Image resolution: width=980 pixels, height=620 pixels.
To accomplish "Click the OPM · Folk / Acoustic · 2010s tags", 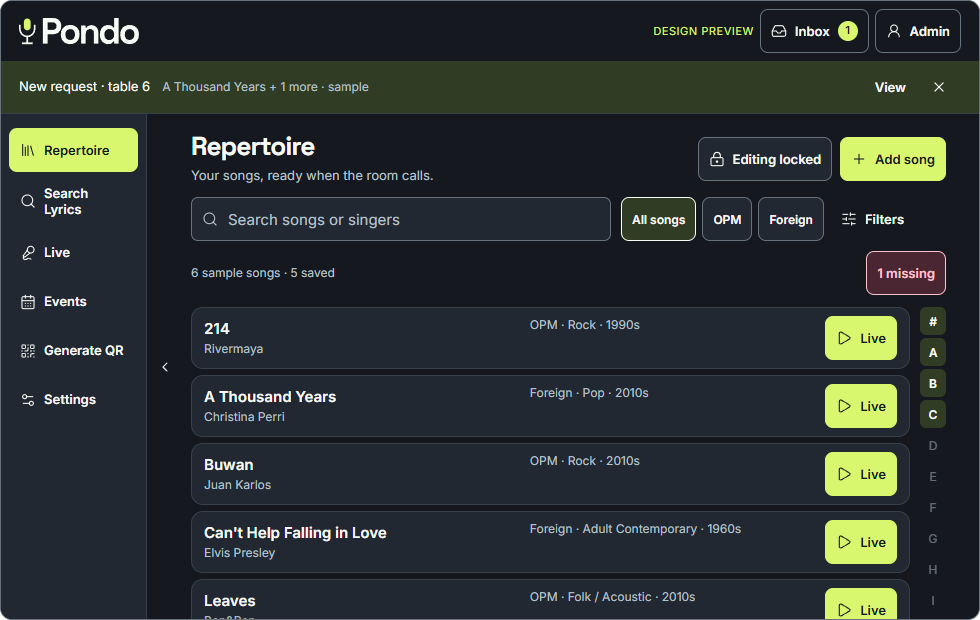I will click(x=612, y=598).
